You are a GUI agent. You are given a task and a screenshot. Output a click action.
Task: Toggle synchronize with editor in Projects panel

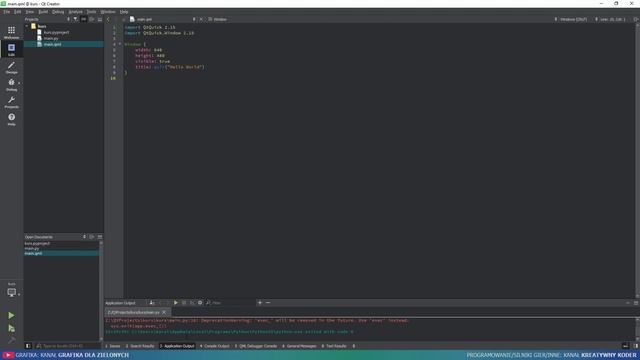(x=84, y=19)
